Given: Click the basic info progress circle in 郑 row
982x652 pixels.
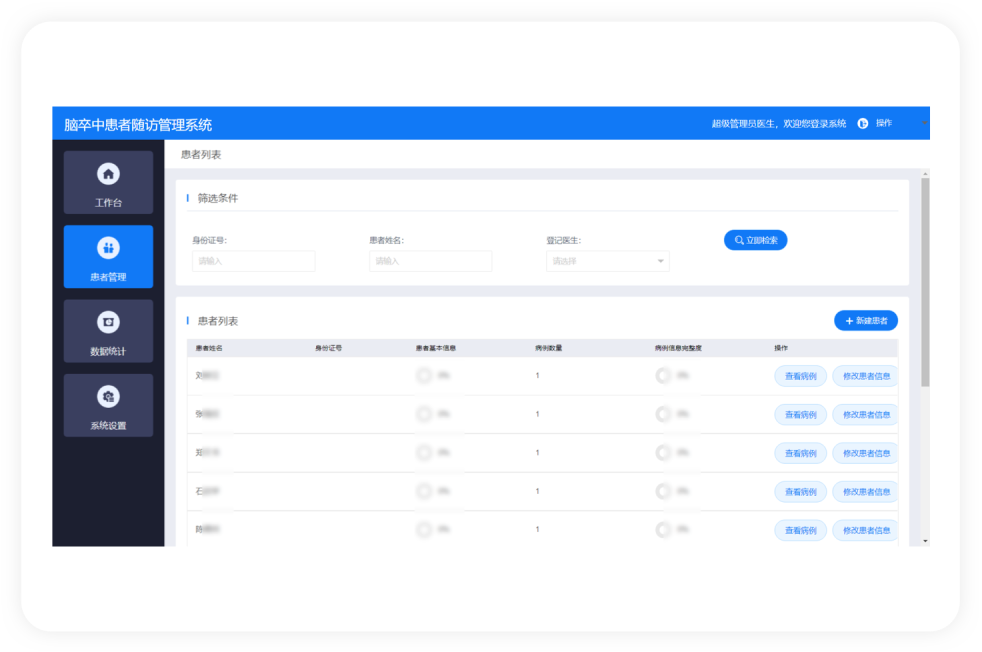Looking at the screenshot, I should (x=423, y=453).
